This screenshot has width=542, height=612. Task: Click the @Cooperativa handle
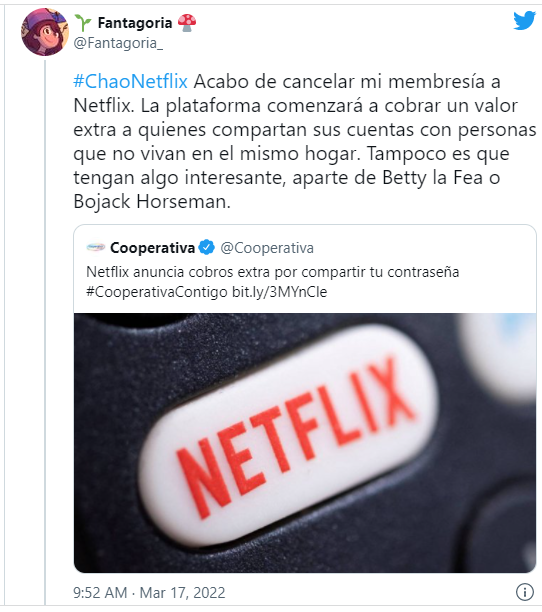(267, 248)
